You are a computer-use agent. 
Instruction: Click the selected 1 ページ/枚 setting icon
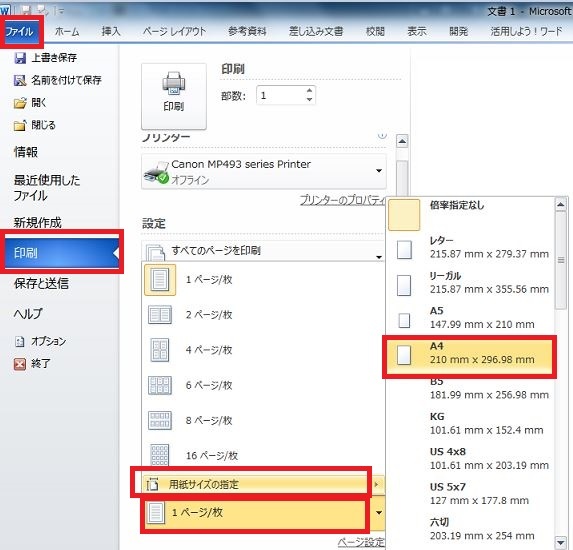tap(156, 512)
